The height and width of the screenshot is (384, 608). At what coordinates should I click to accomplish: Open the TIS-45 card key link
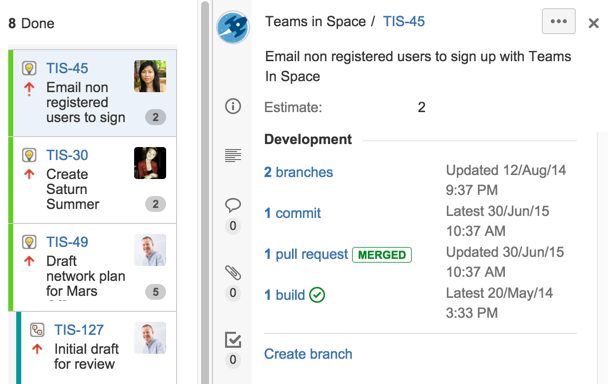[67, 68]
